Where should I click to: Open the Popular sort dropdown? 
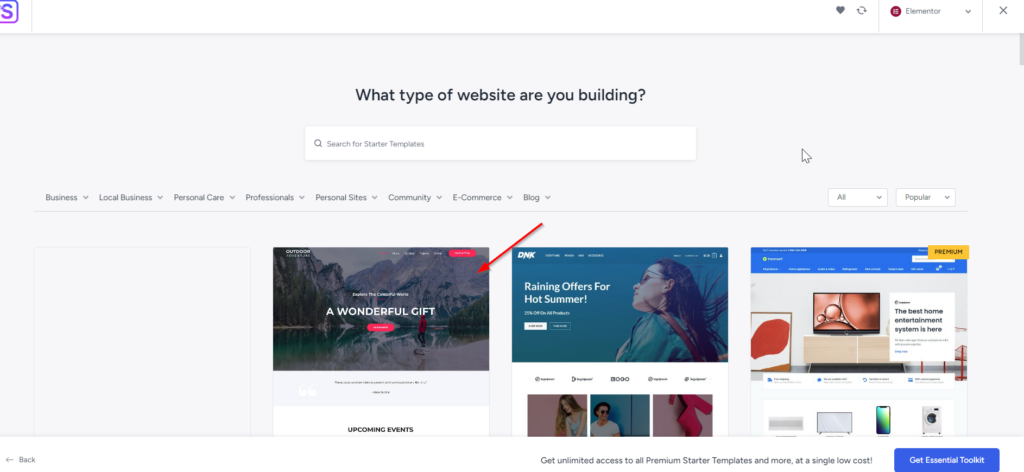pyautogui.click(x=925, y=197)
